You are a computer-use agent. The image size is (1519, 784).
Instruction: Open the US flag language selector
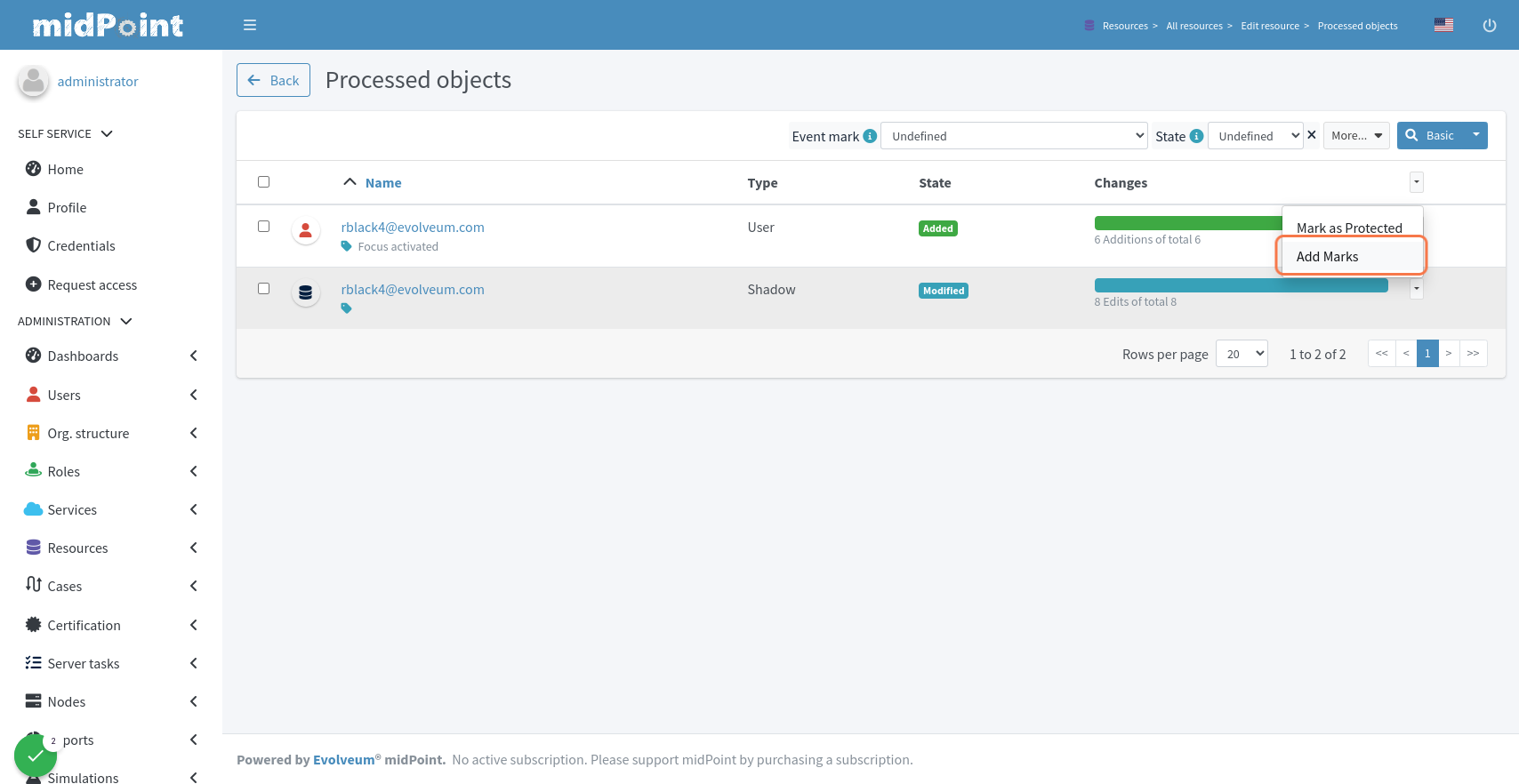(x=1443, y=25)
